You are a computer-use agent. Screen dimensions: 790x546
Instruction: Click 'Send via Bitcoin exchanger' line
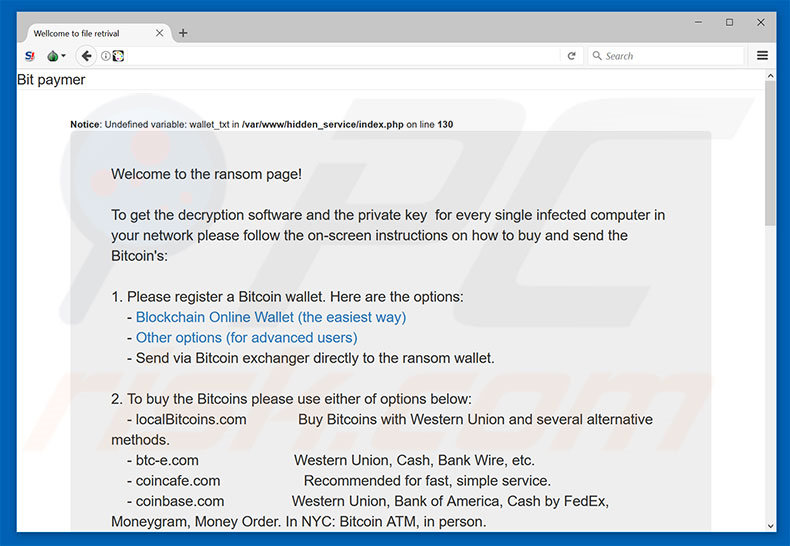310,358
